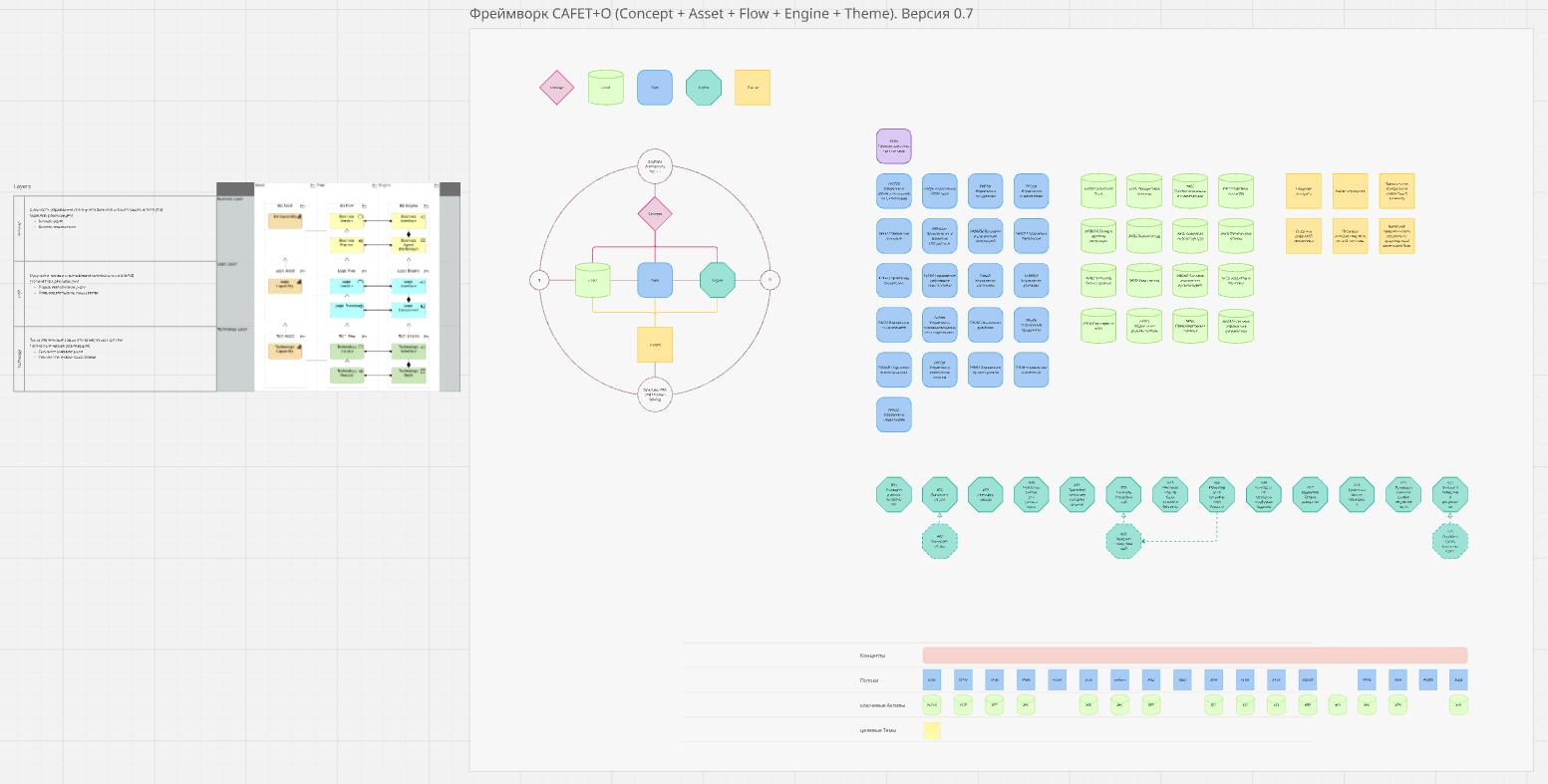Select the long pink bar in 'Концепты' row
Image resolution: width=1548 pixels, height=784 pixels.
[x=1194, y=655]
